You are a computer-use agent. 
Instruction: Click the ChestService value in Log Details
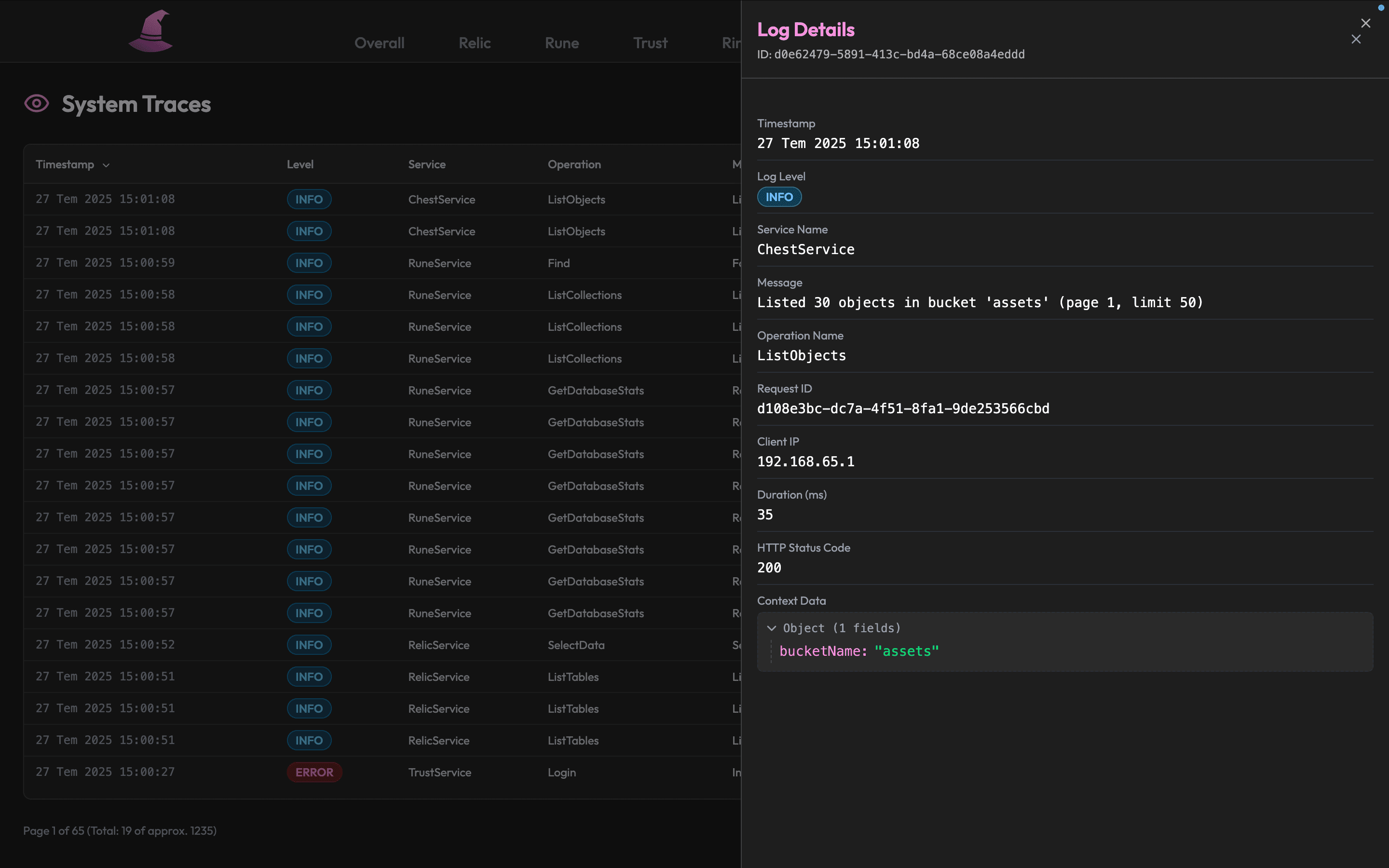(x=805, y=250)
